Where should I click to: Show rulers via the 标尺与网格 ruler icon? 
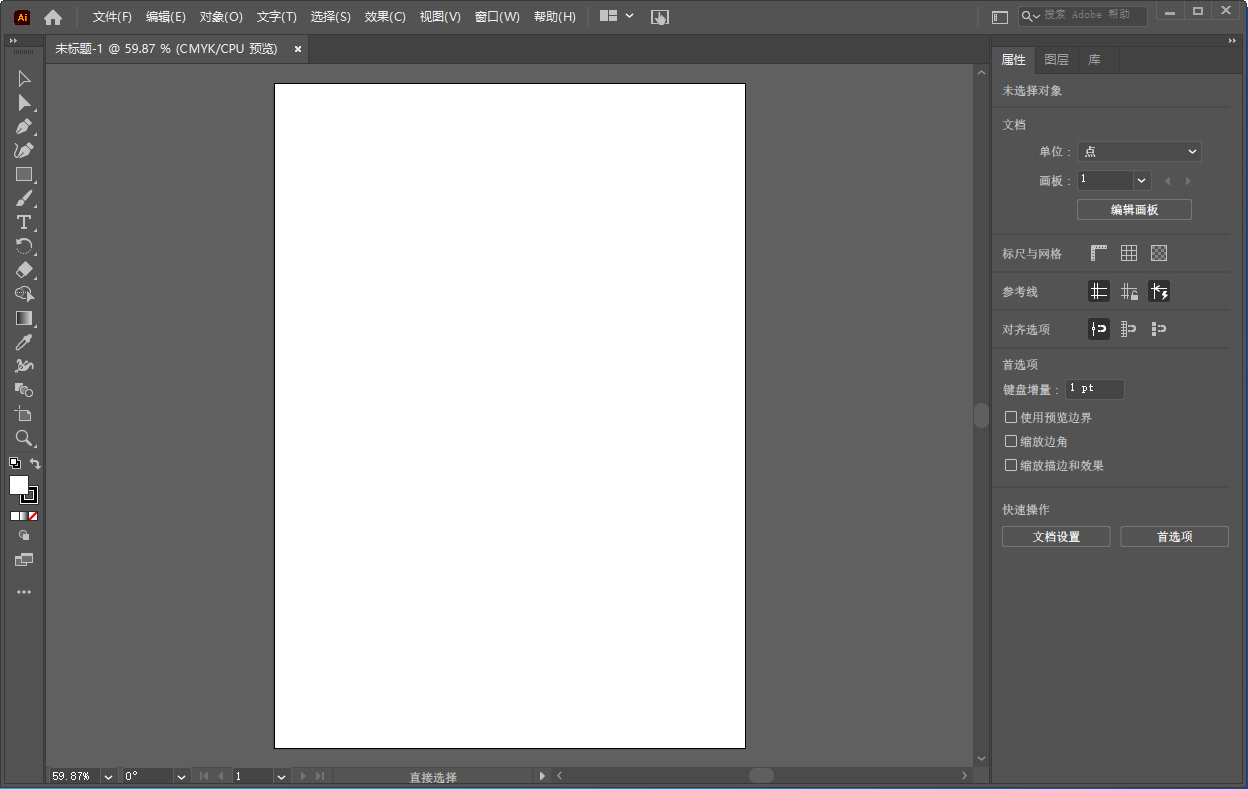(x=1098, y=252)
